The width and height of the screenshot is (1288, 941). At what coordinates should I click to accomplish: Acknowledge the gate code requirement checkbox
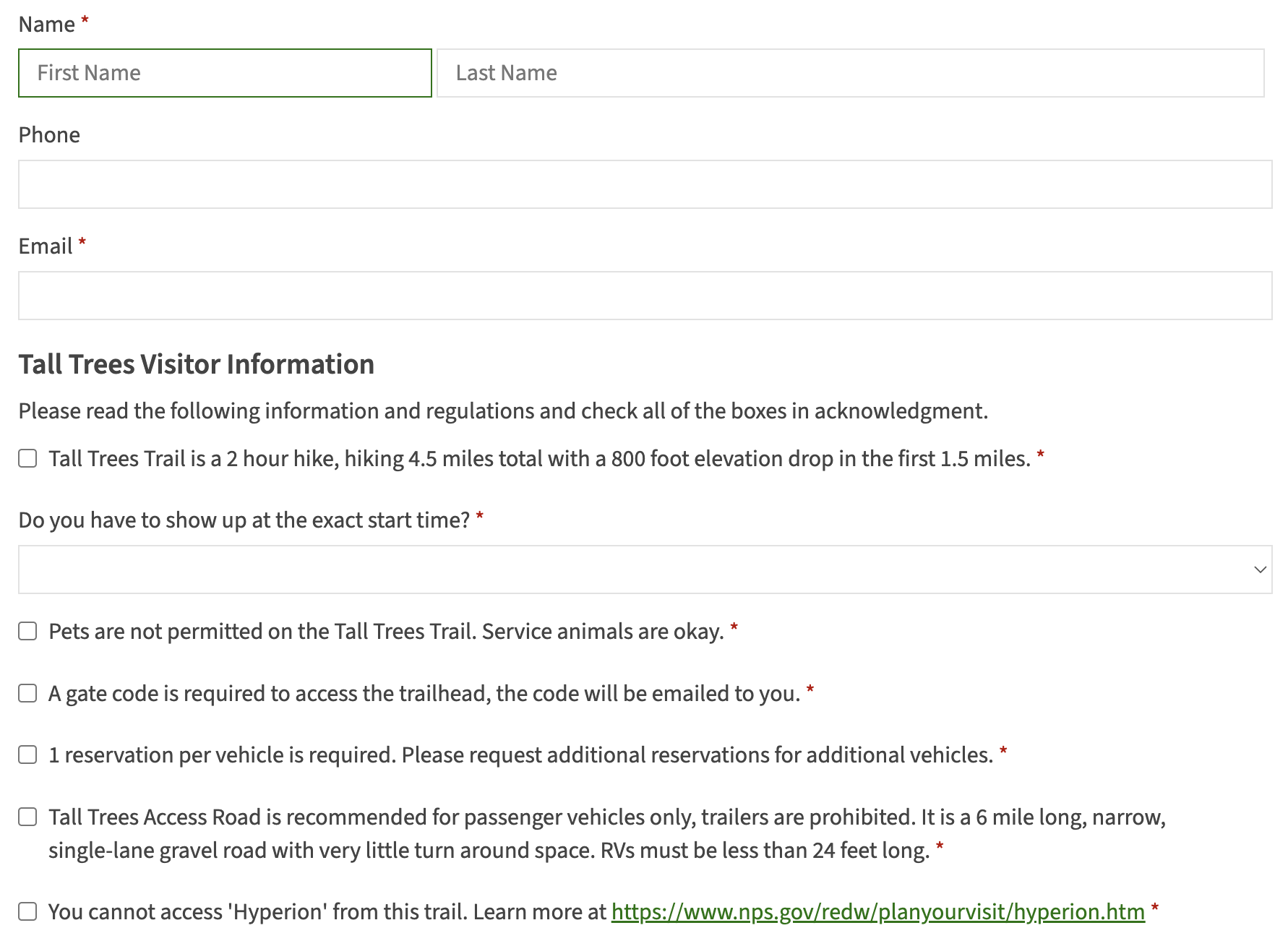tap(27, 694)
